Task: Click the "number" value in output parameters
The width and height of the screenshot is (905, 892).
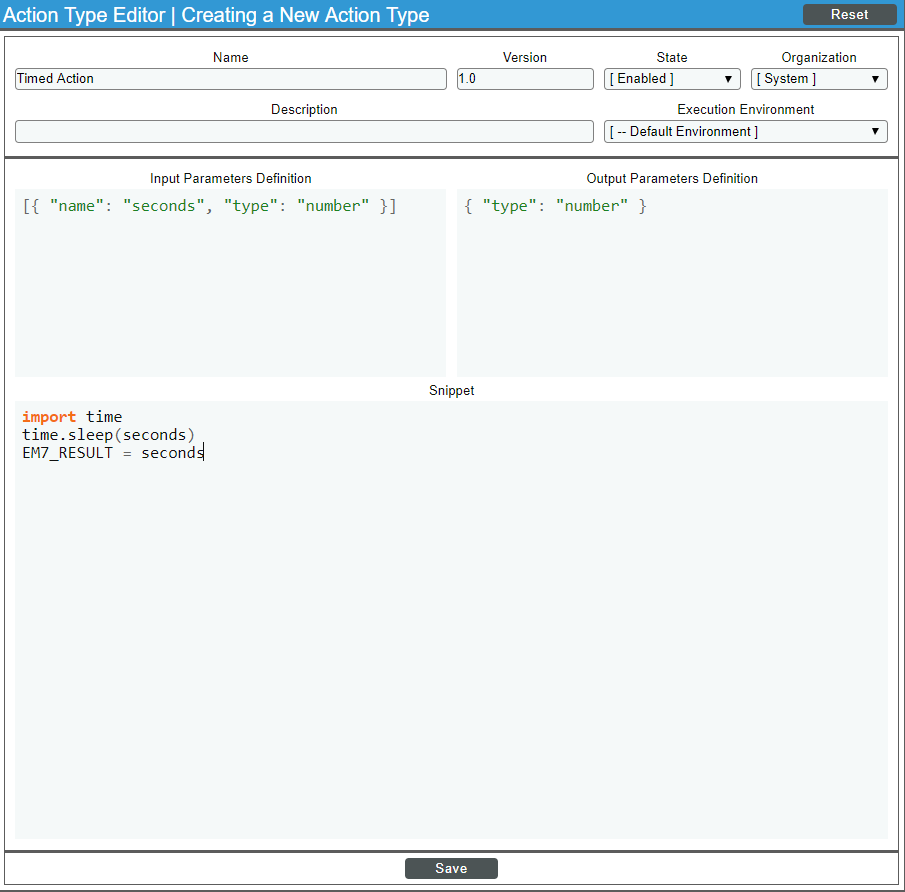Action: coord(591,206)
